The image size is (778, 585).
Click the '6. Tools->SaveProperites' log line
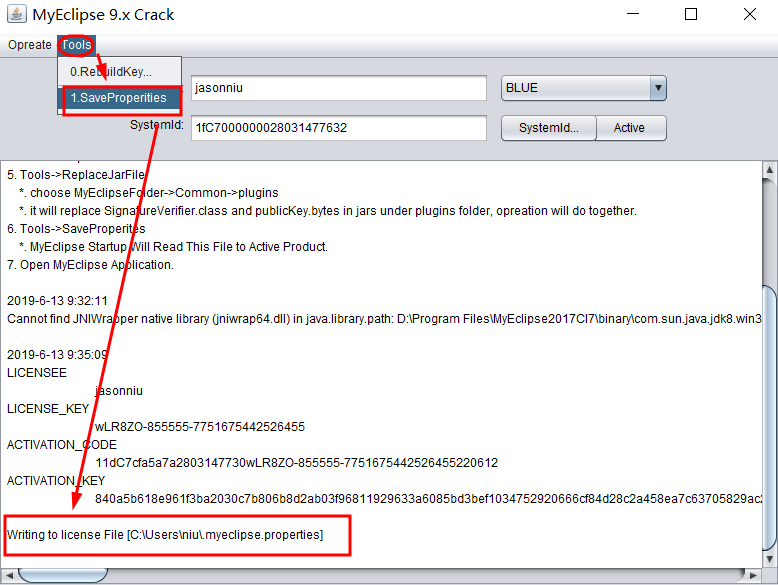[x=76, y=229]
